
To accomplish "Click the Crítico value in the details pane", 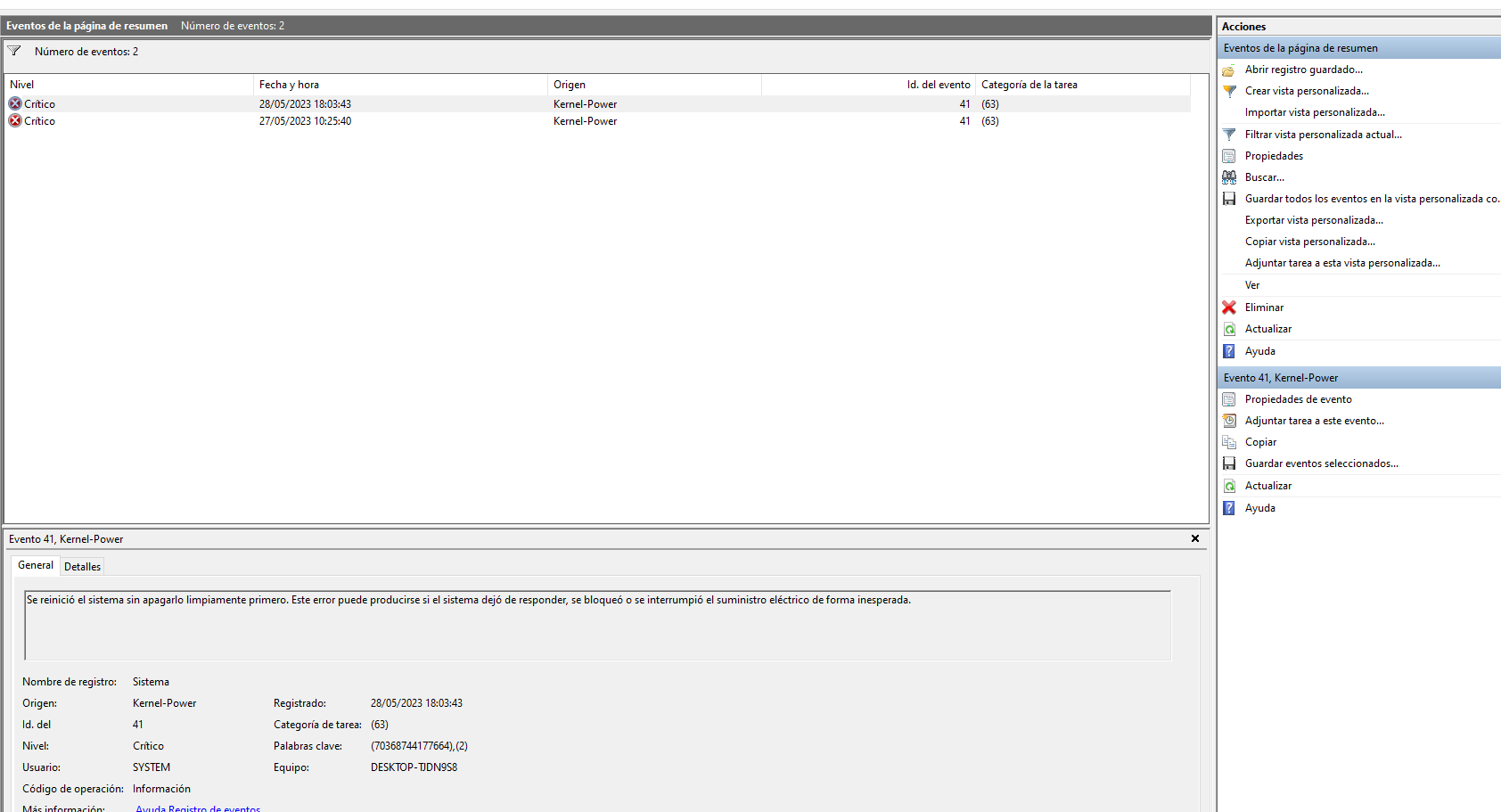I will 148,746.
